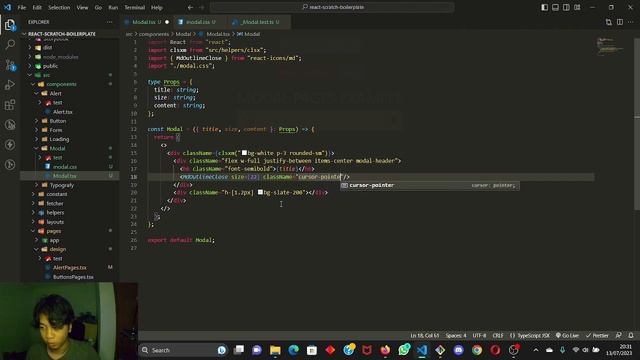
Task: Open the File menu
Action: tap(22, 7)
